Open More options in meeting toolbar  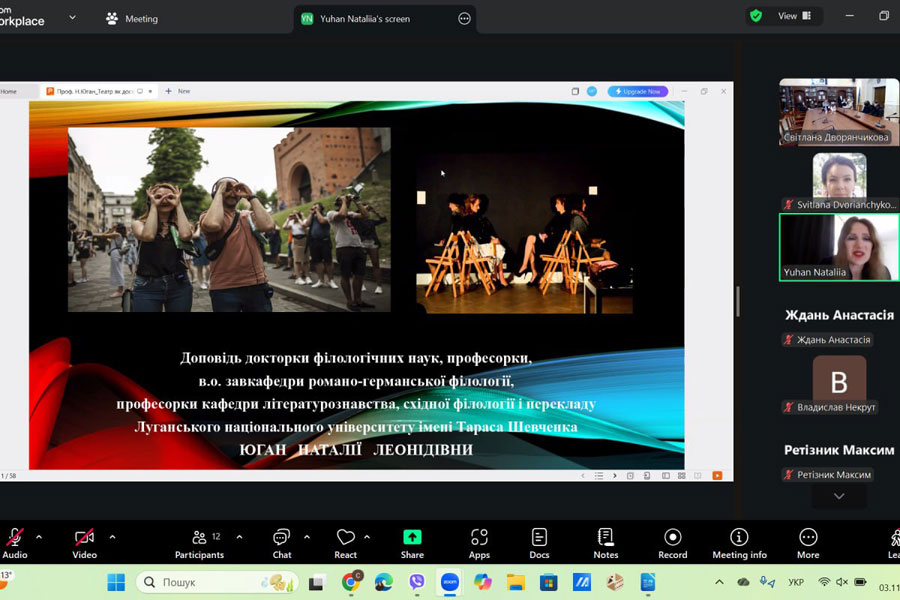[808, 538]
